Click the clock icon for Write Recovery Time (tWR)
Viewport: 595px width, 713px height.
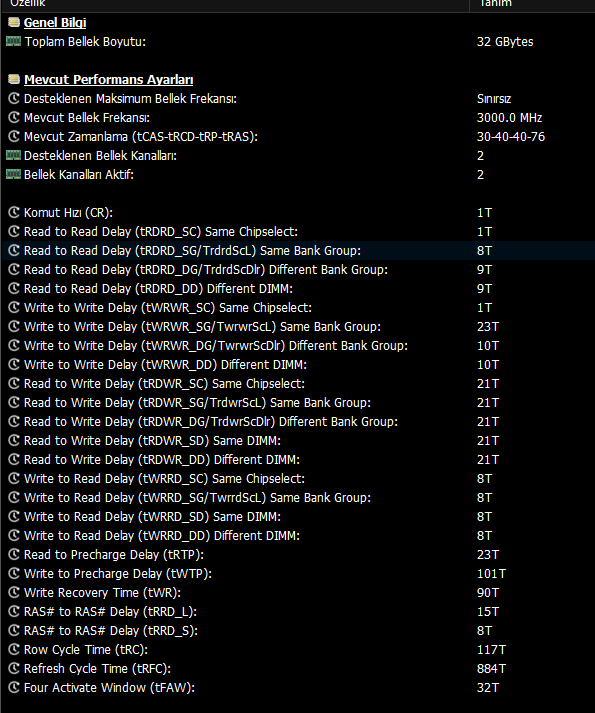(14, 592)
